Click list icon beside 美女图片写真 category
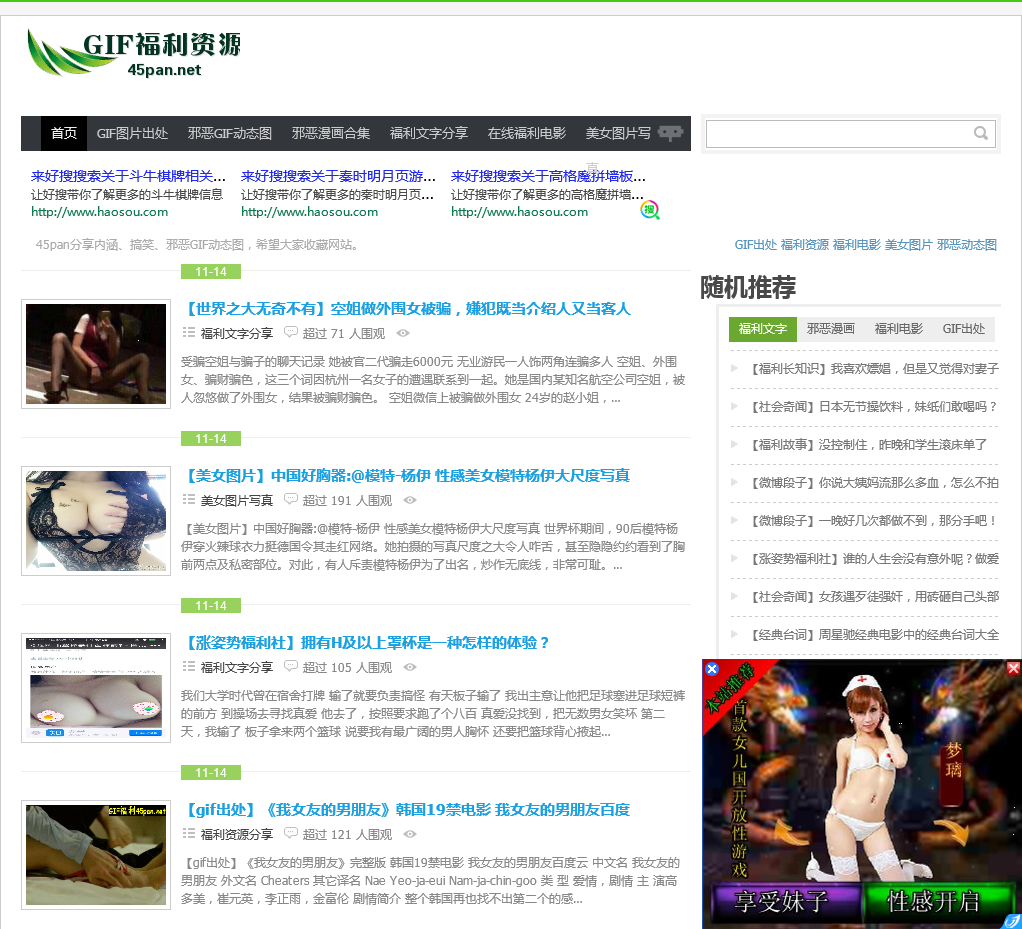This screenshot has width=1022, height=929. coord(189,499)
